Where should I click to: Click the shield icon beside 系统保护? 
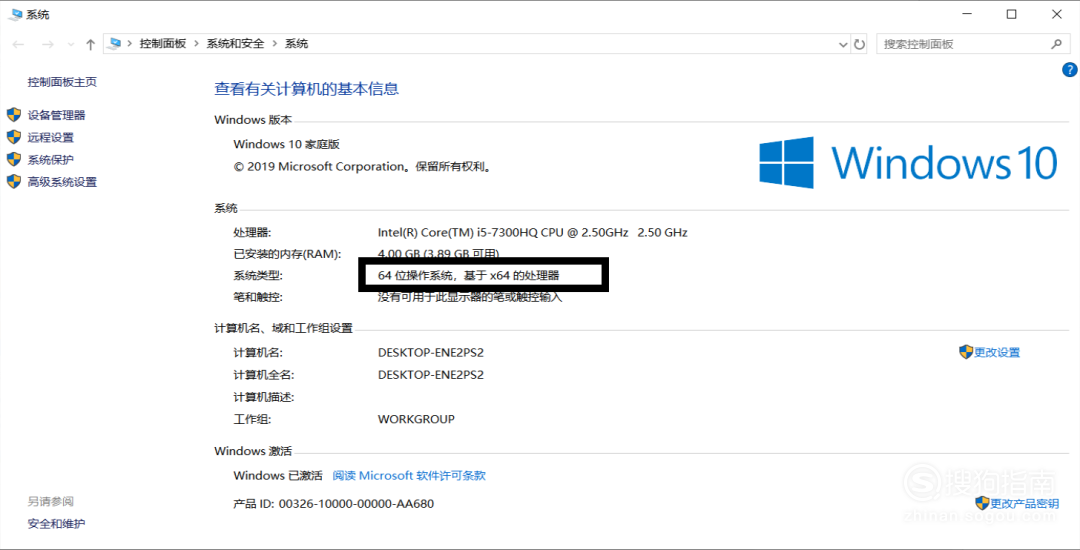(14, 159)
